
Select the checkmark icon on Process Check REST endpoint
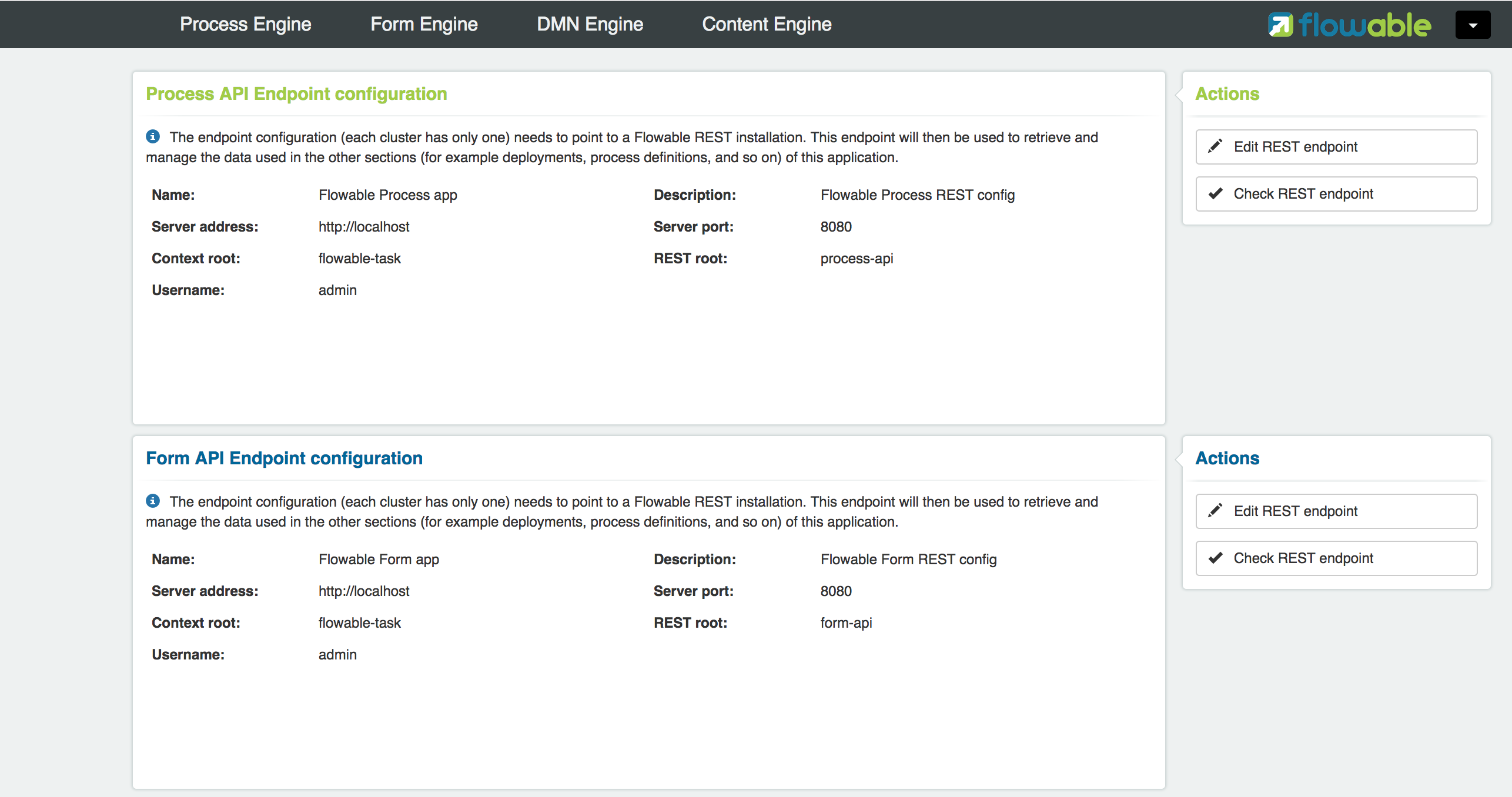click(x=1215, y=193)
